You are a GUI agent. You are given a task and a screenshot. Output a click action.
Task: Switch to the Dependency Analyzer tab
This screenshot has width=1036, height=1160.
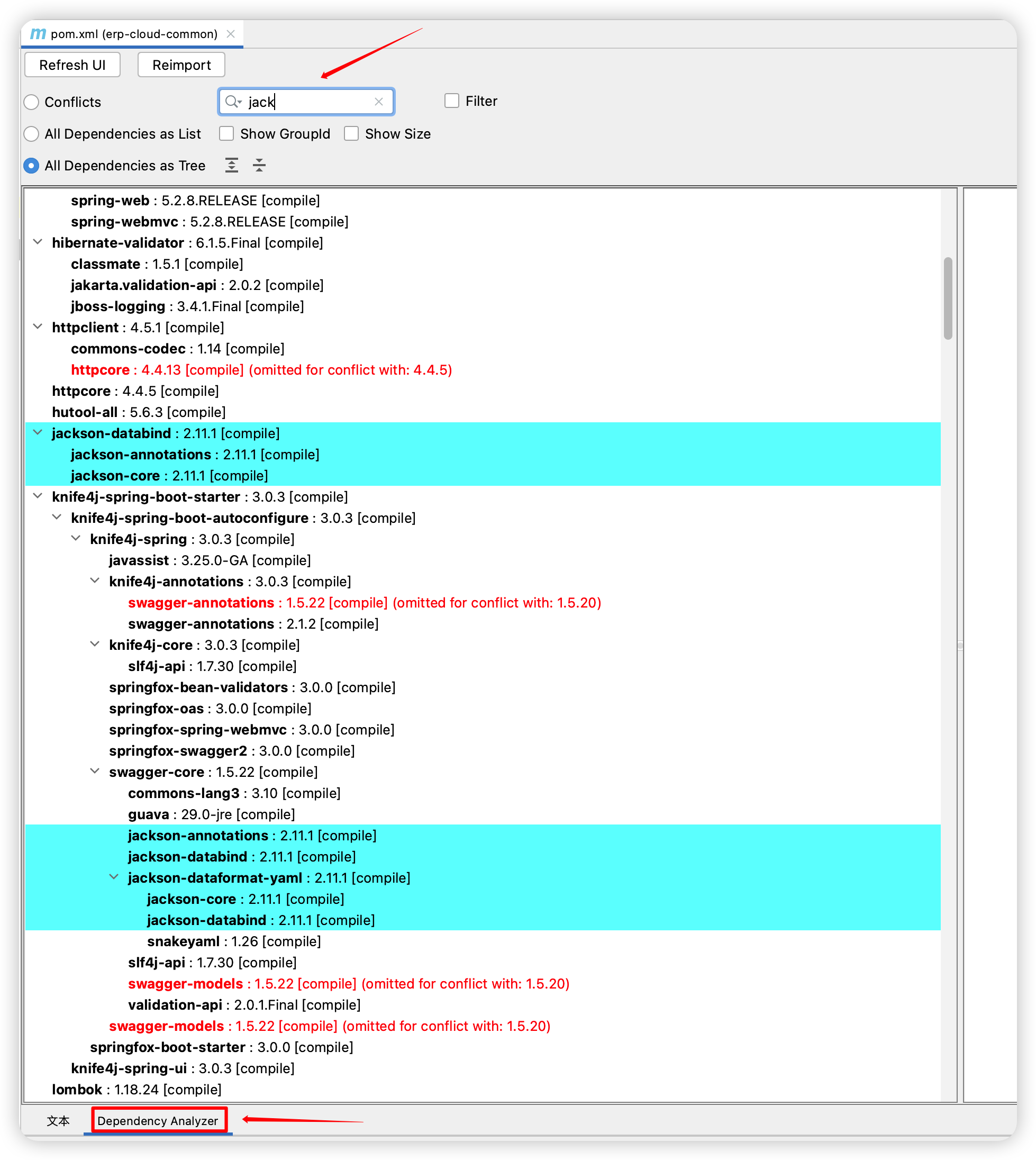click(158, 1121)
